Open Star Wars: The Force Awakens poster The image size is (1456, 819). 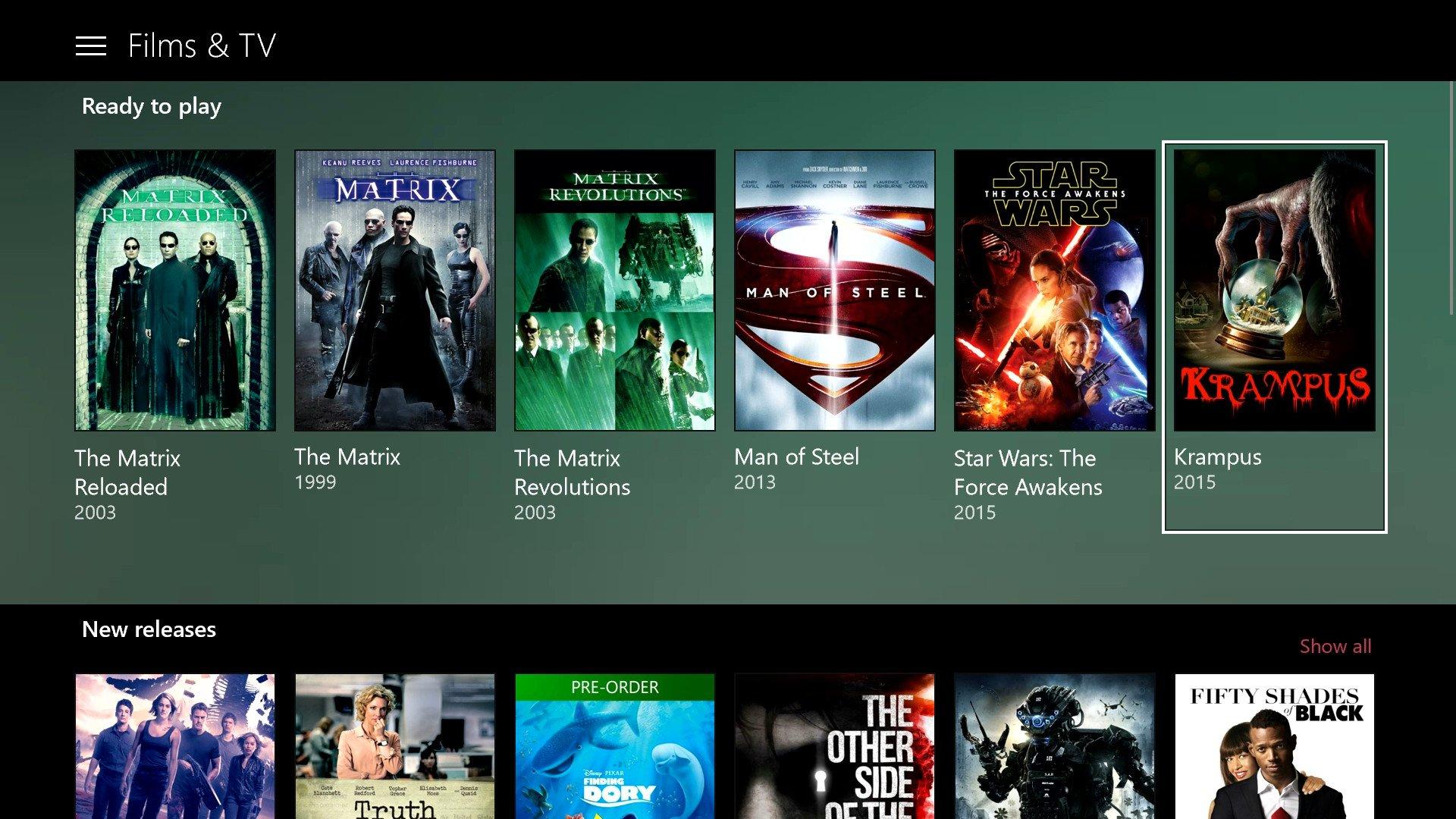coord(1054,290)
